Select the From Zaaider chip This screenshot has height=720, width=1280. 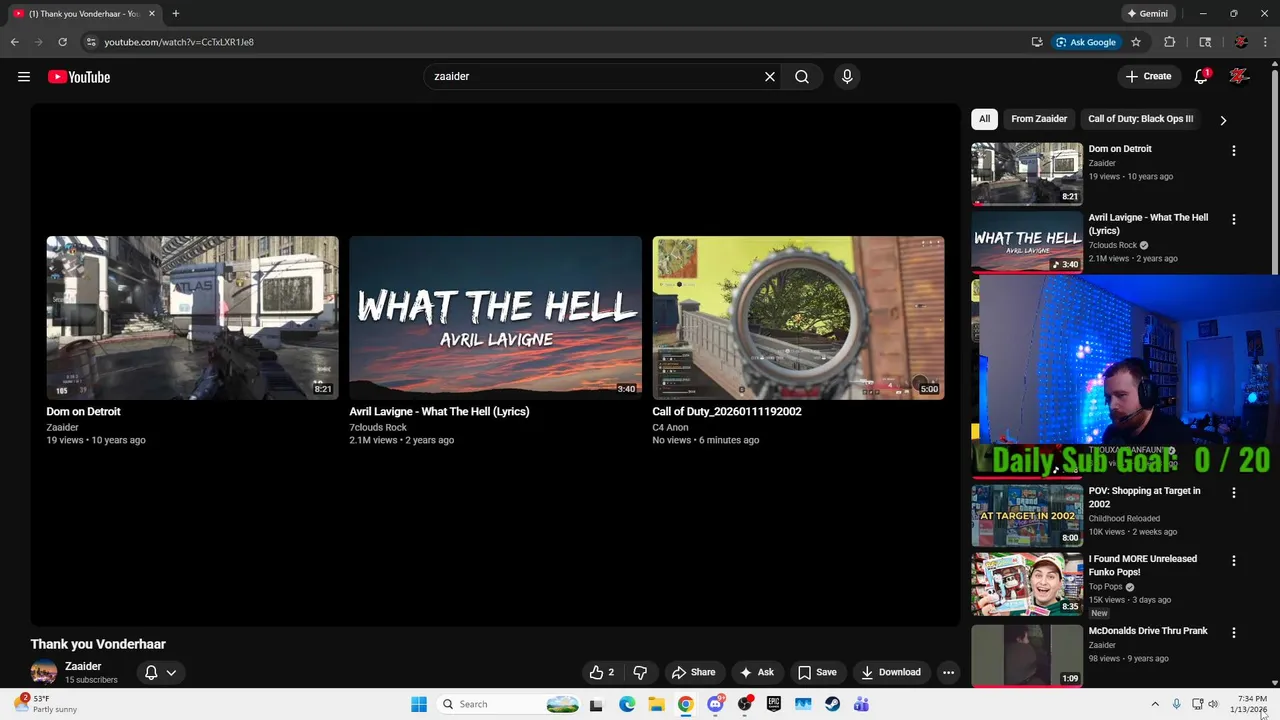click(1039, 119)
